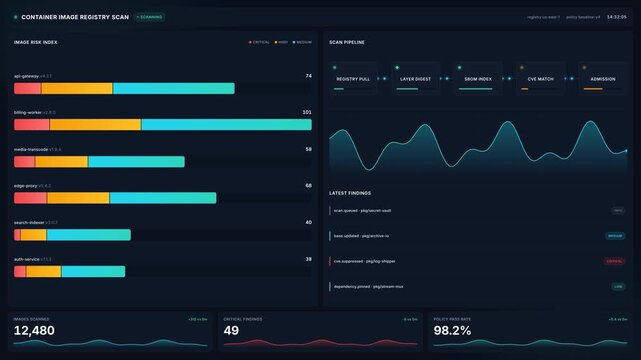
Task: Click the SCAN PIPELINE panel heading
Action: pos(347,42)
